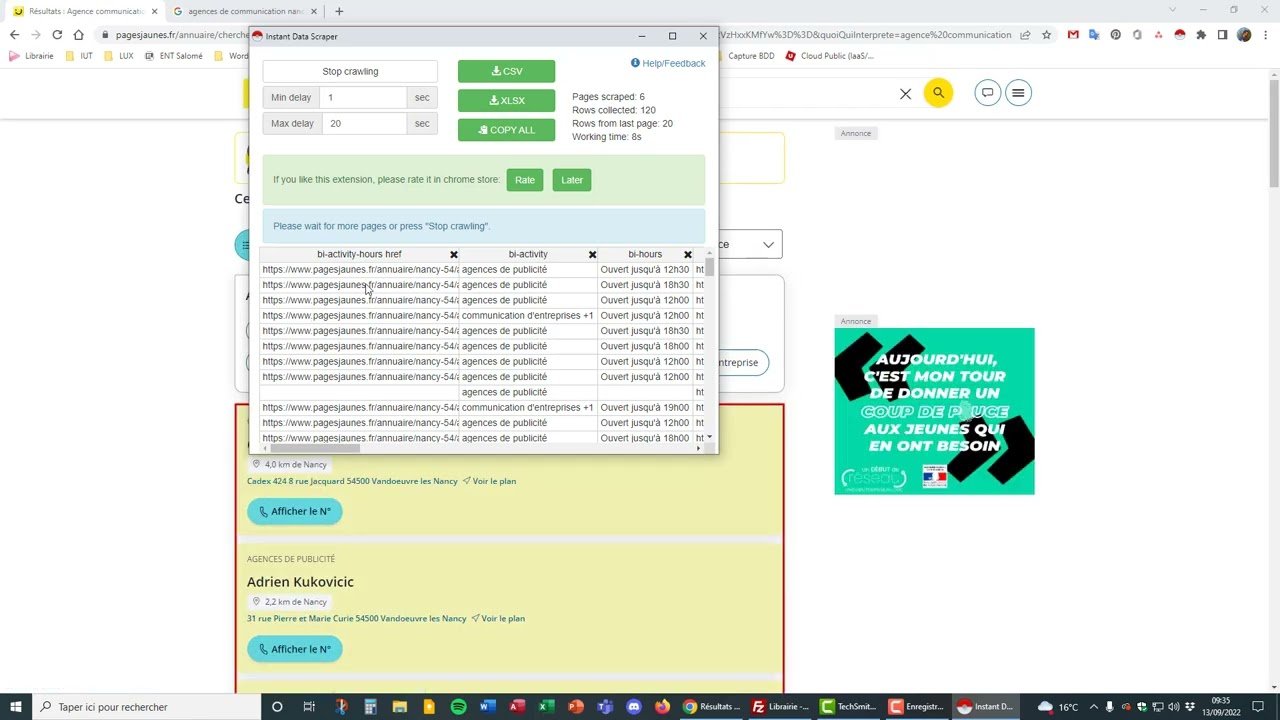Select 'communication d'entreprises +1' cell with 12h00
The height and width of the screenshot is (720, 1280).
coord(528,316)
